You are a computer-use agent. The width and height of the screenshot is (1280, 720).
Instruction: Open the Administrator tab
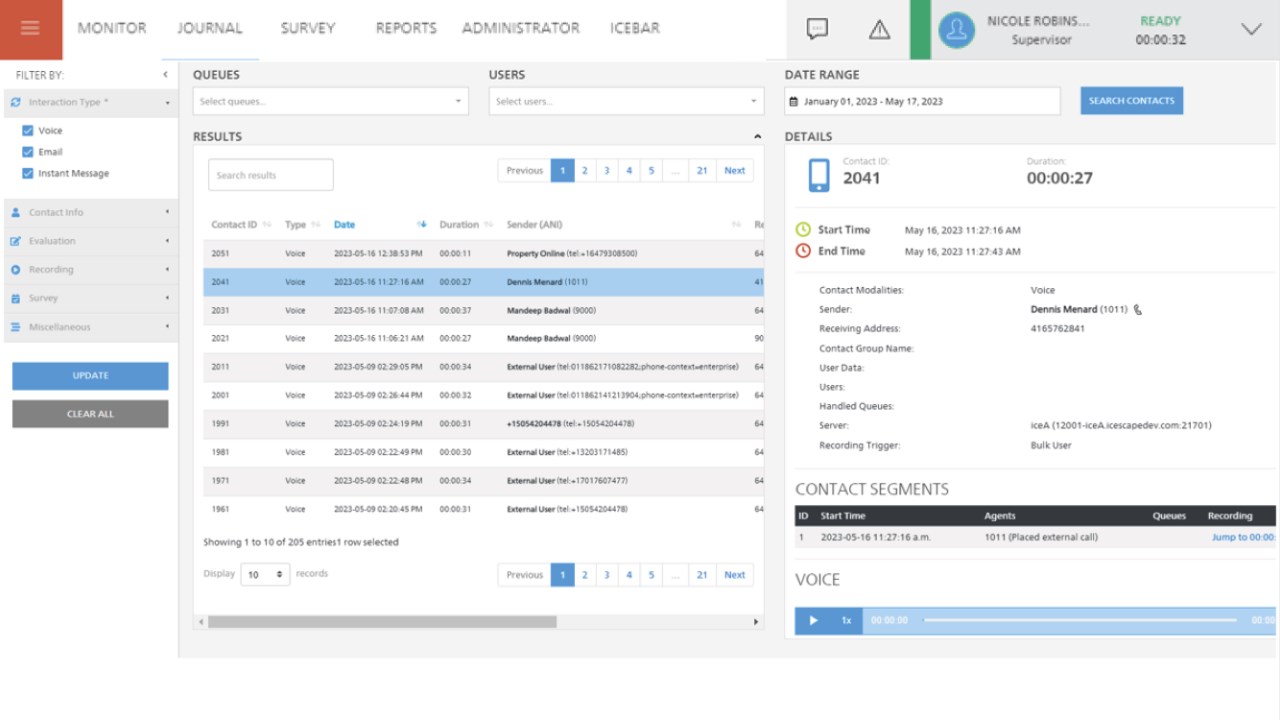521,28
